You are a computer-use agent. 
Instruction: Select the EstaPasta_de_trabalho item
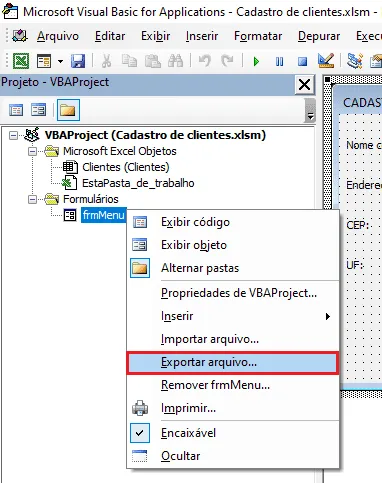[138, 183]
